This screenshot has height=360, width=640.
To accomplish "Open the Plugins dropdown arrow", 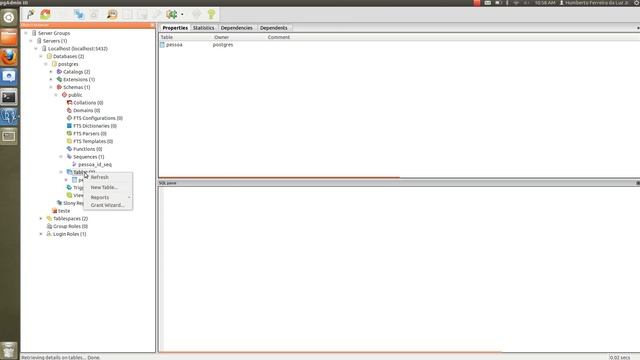I will tap(182, 15).
